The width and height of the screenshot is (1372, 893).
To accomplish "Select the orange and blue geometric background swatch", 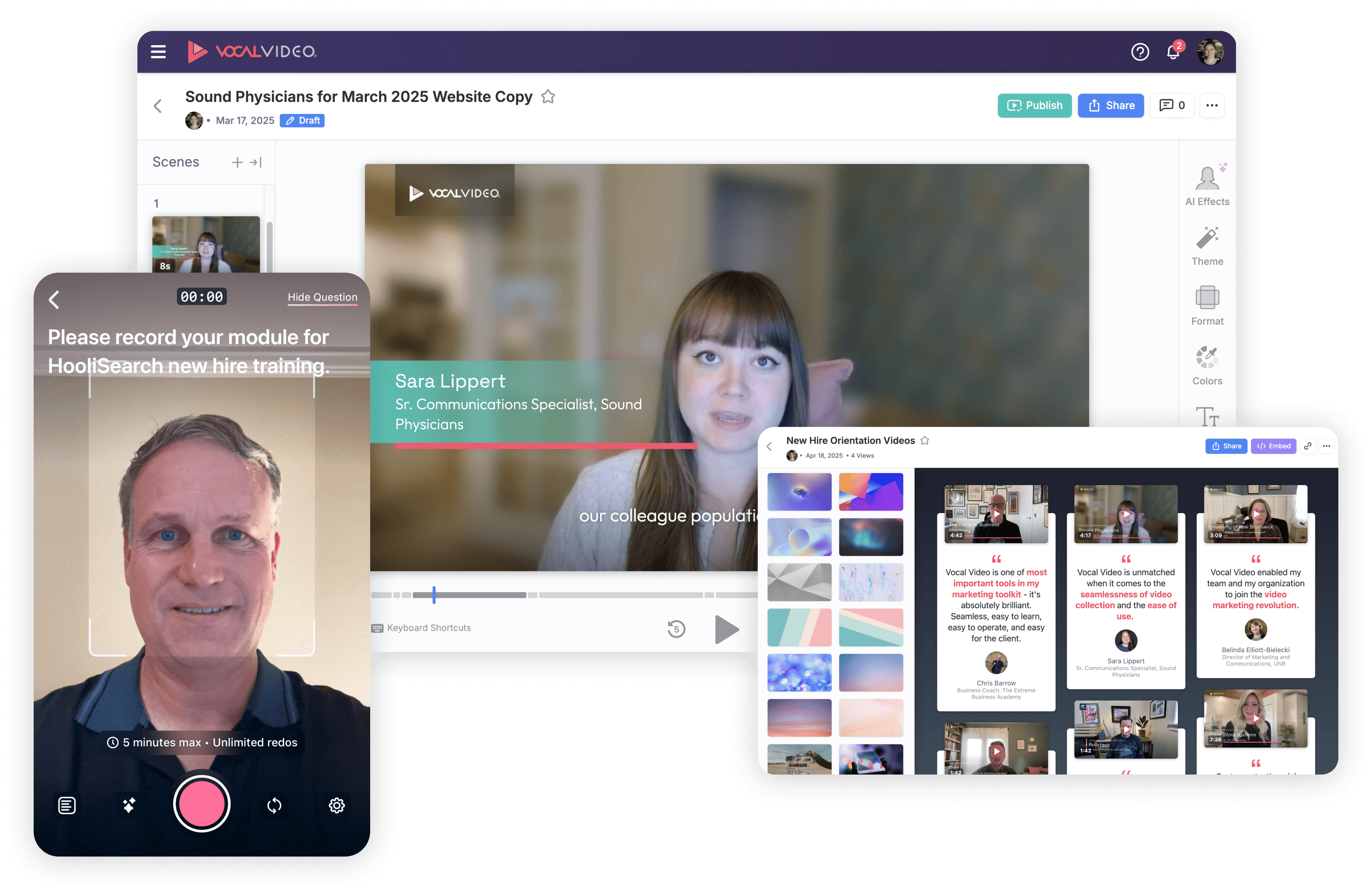I will pyautogui.click(x=871, y=492).
